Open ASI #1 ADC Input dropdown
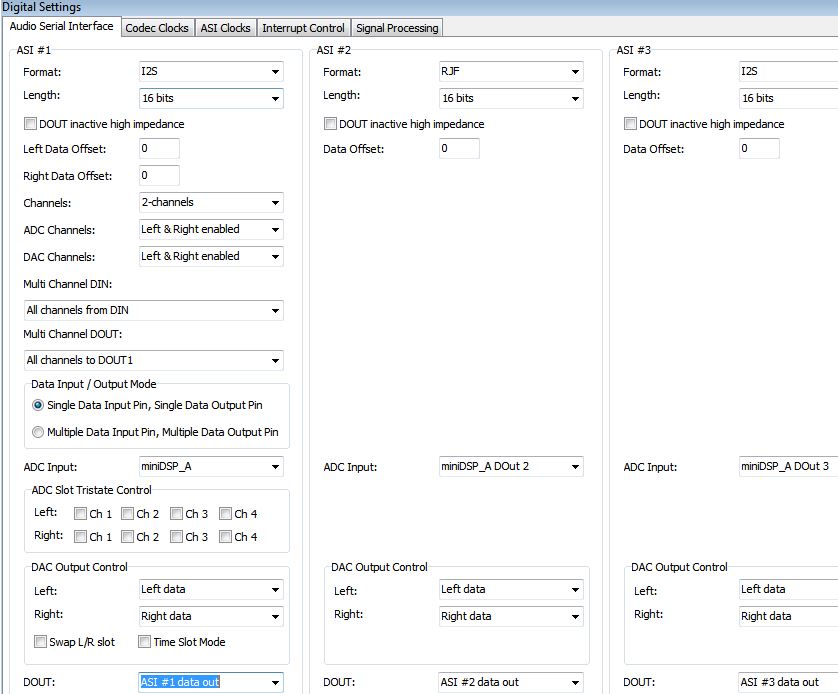The image size is (838, 694). tap(211, 467)
